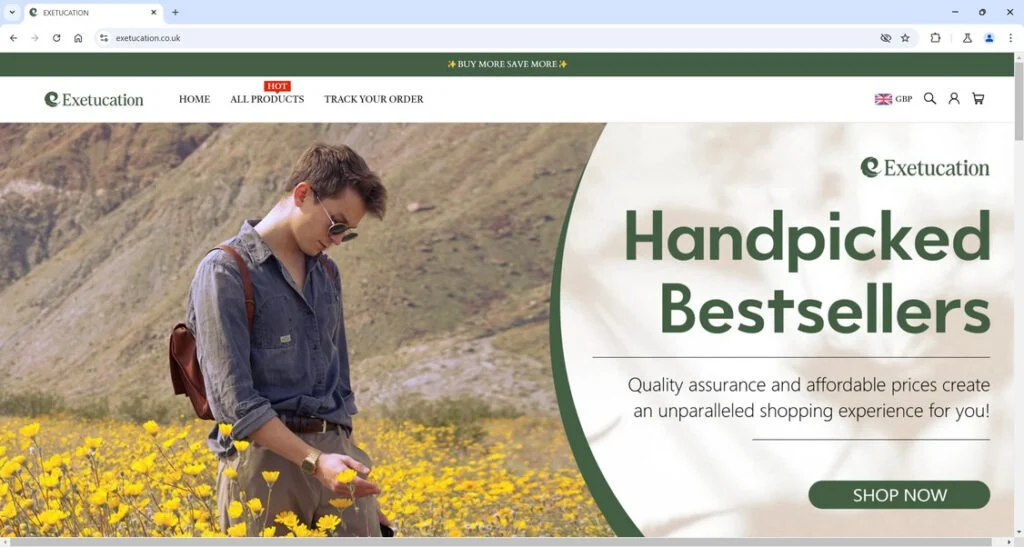Open the Chrome three-dot menu

coord(1010,38)
